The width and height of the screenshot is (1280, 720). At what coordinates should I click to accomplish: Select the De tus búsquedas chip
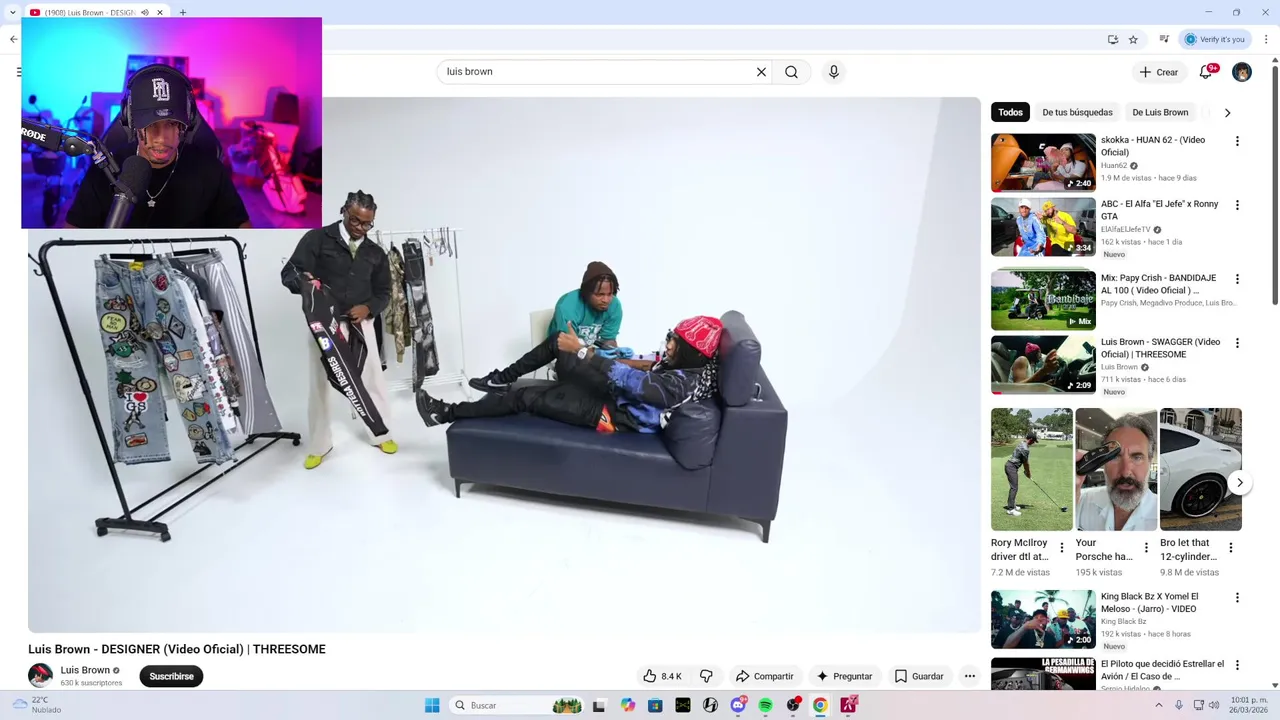pos(1077,112)
